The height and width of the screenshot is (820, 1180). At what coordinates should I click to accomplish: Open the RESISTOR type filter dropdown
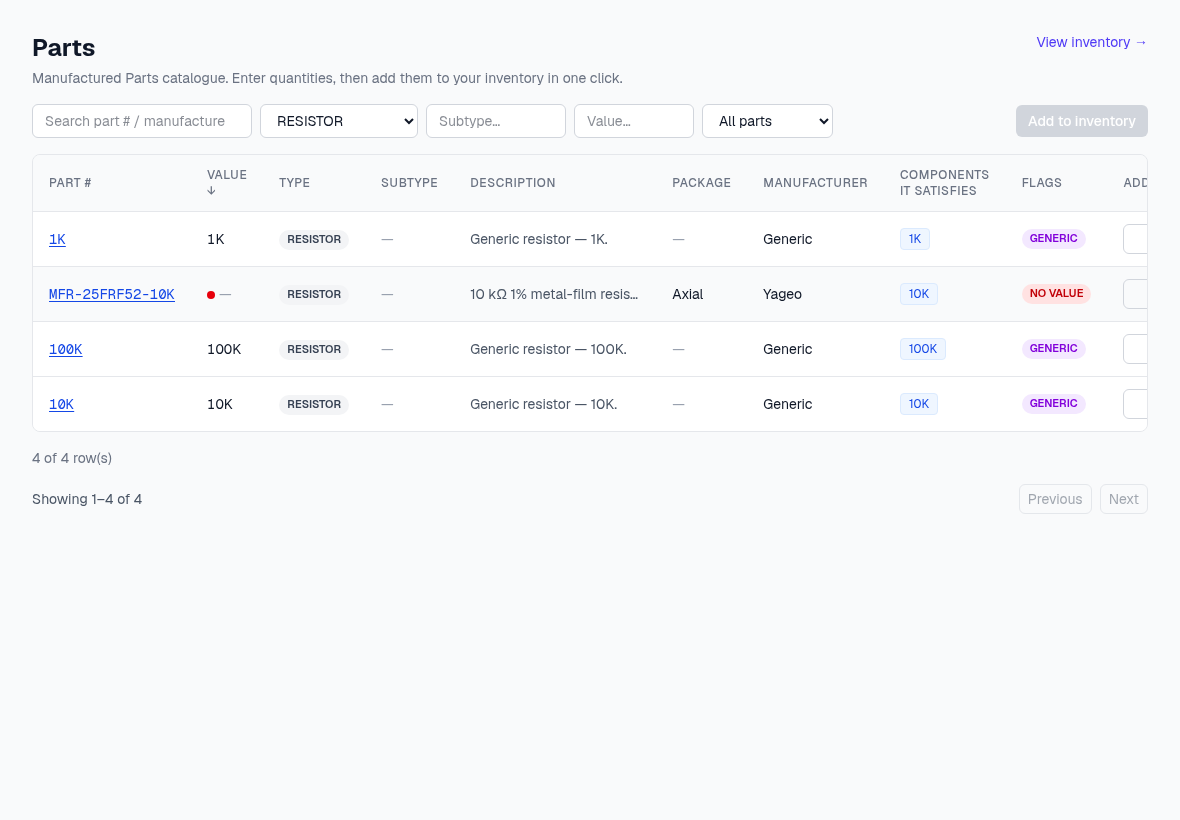[339, 121]
